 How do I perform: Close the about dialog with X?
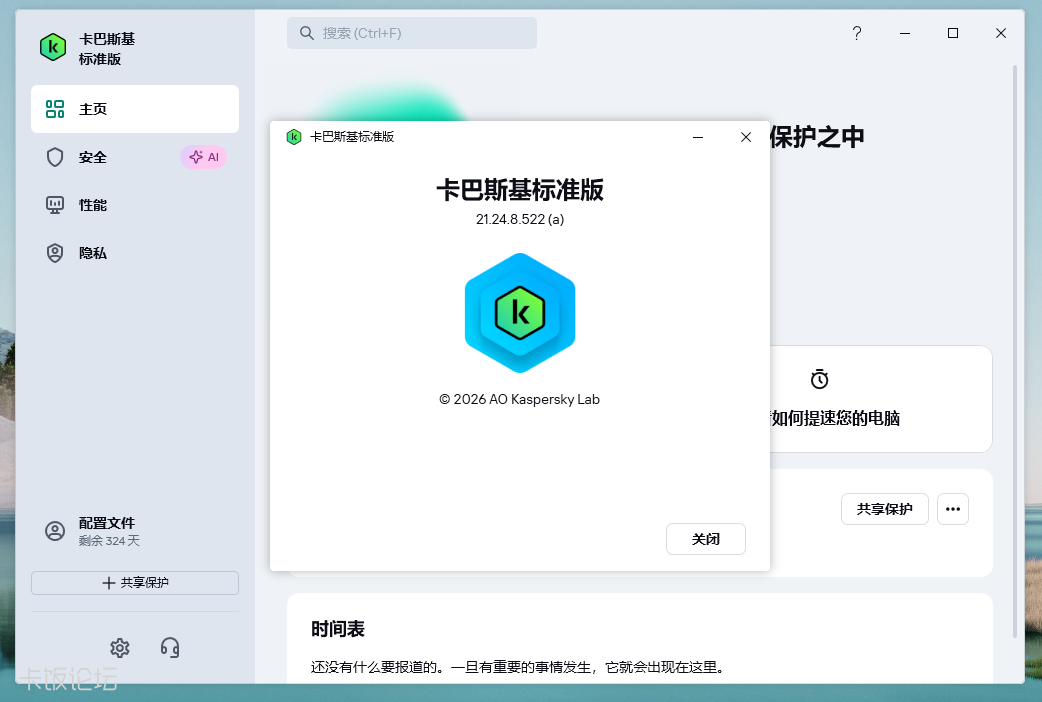click(746, 137)
